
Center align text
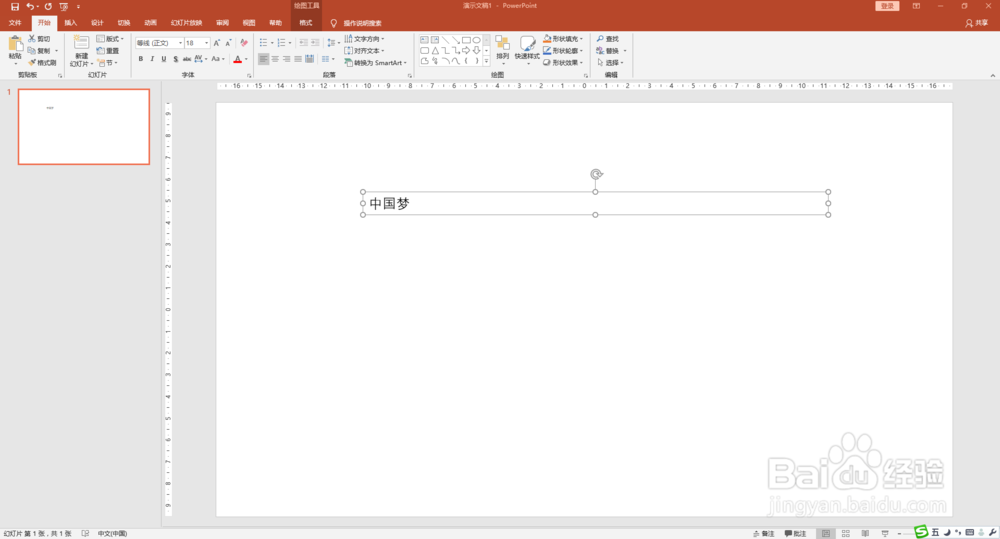pyautogui.click(x=275, y=59)
